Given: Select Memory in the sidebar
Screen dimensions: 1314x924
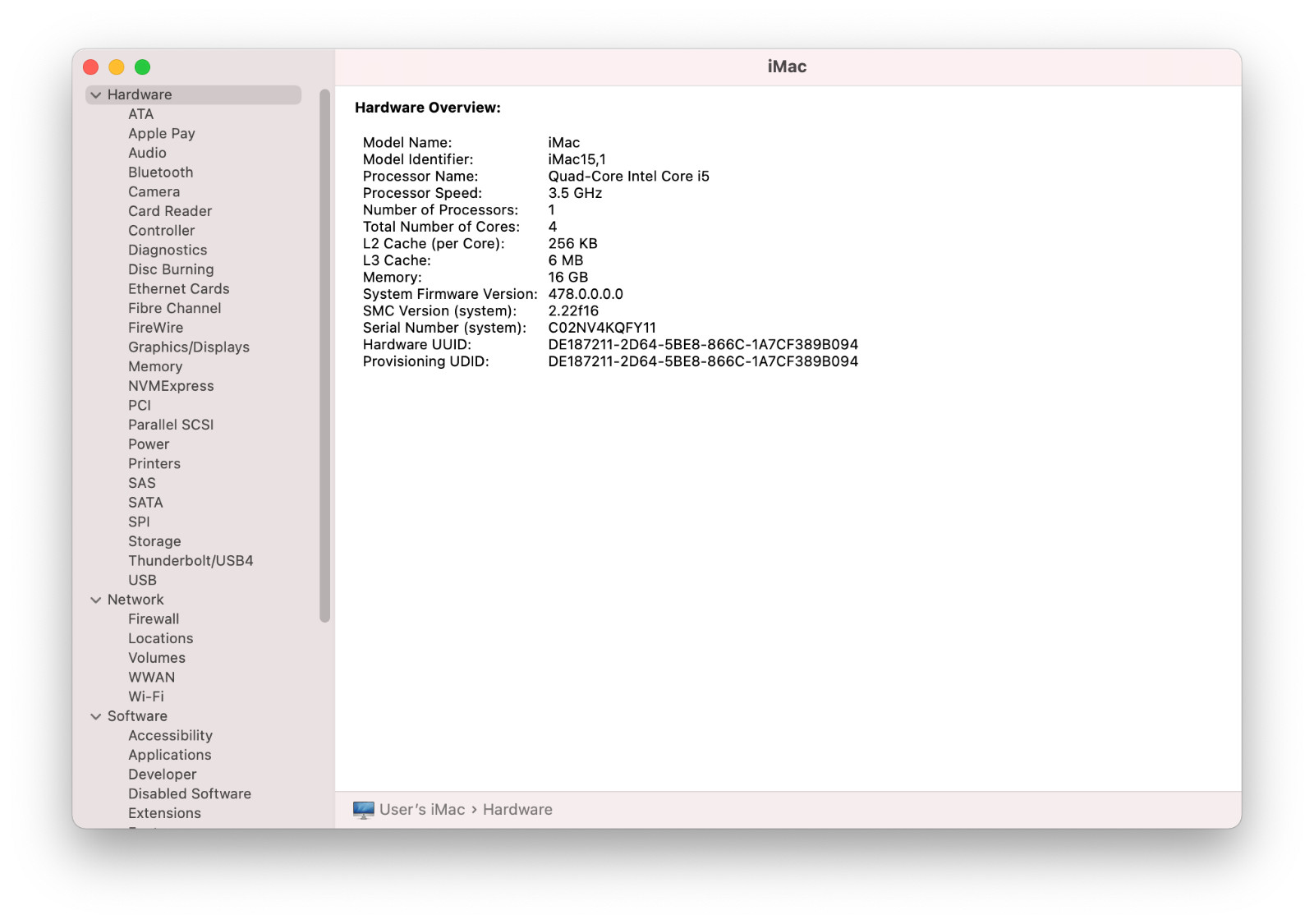Looking at the screenshot, I should pos(155,367).
